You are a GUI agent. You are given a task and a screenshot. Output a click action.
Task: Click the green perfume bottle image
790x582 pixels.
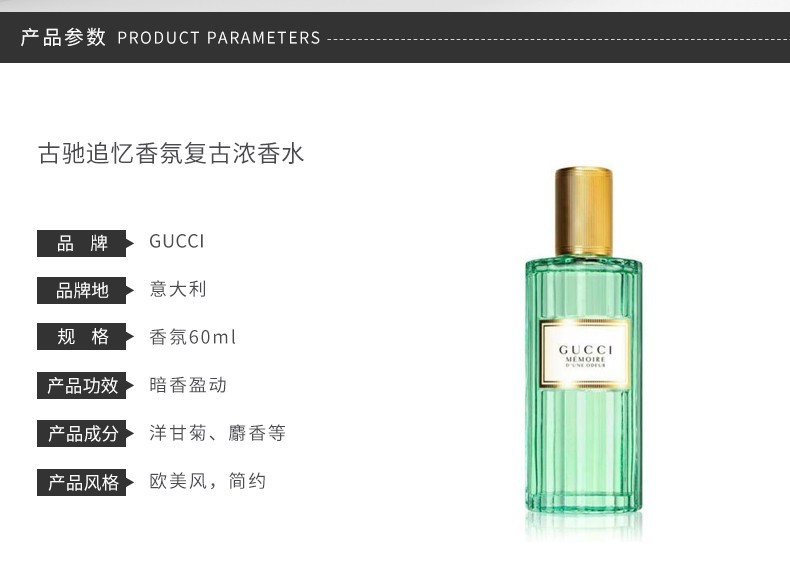point(583,353)
